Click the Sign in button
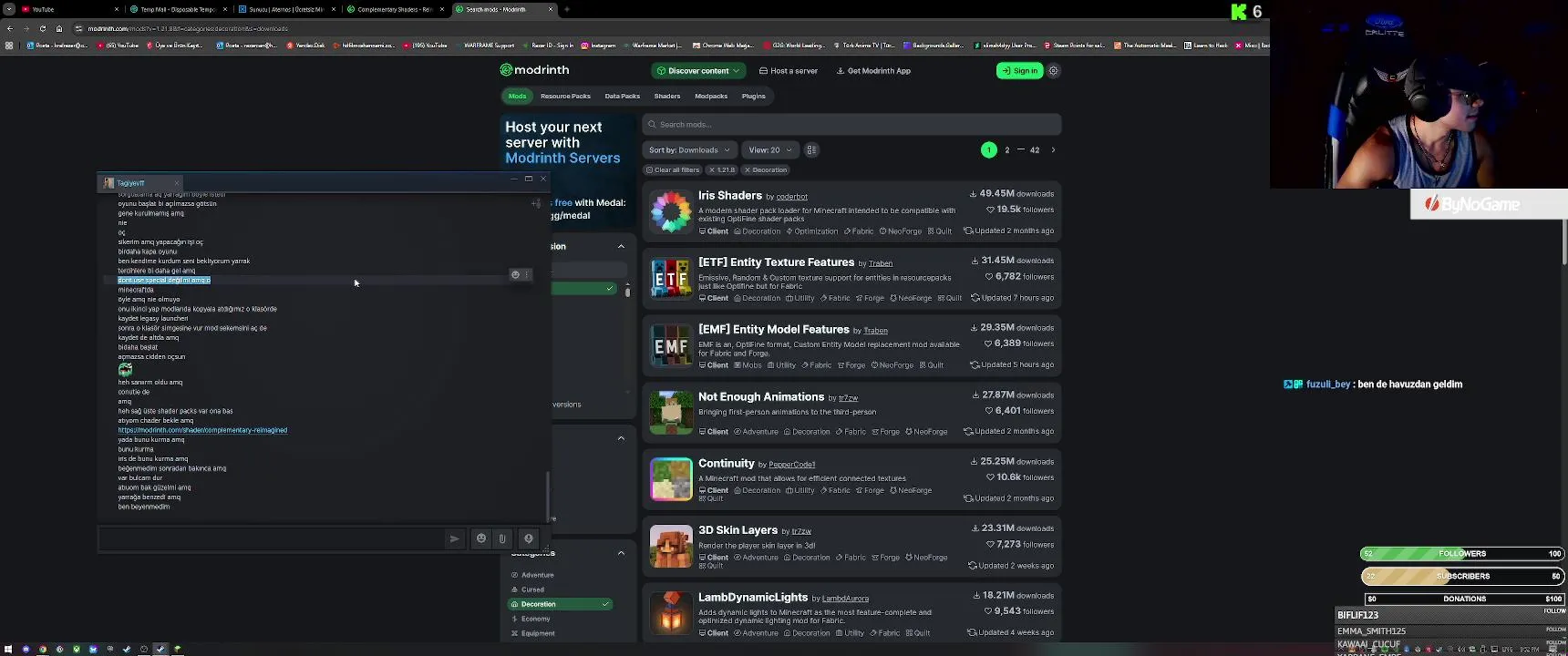1568x656 pixels. pos(1019,70)
